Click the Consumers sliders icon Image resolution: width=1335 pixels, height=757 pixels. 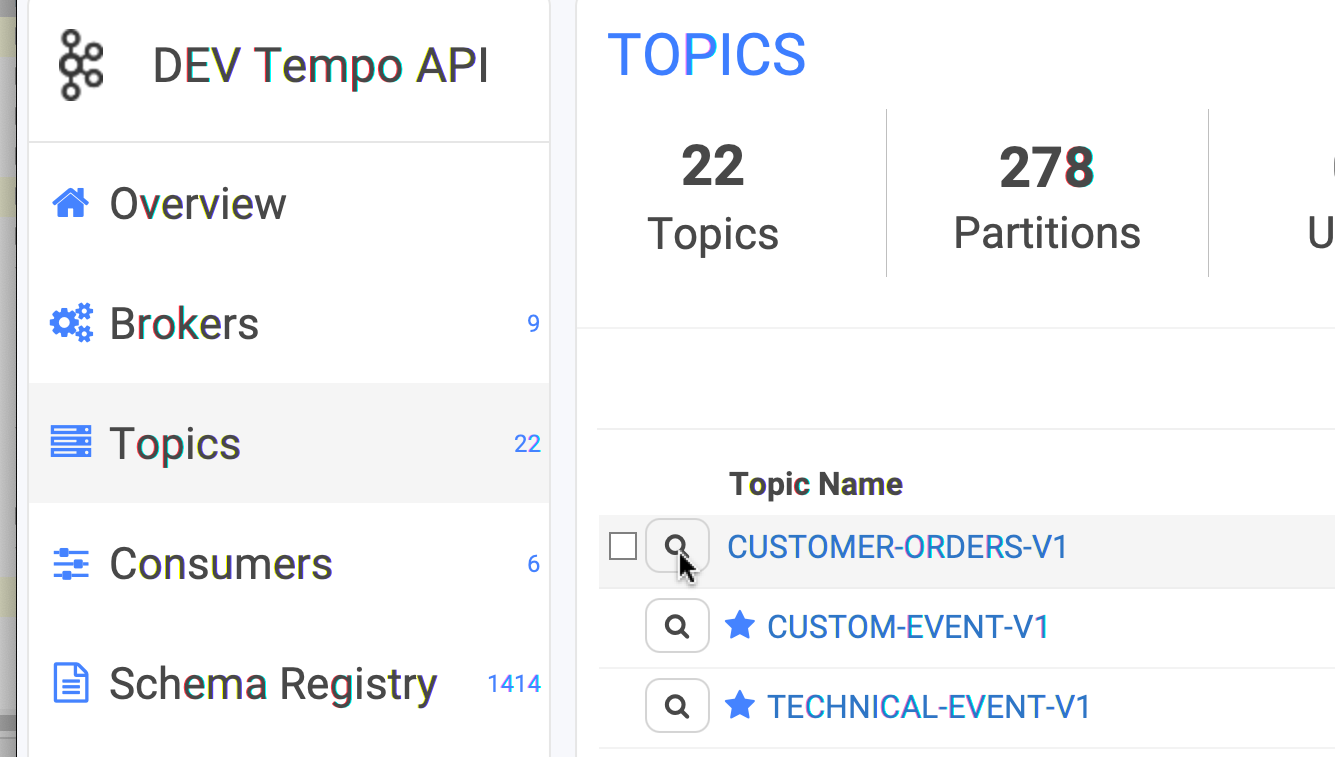pos(71,564)
